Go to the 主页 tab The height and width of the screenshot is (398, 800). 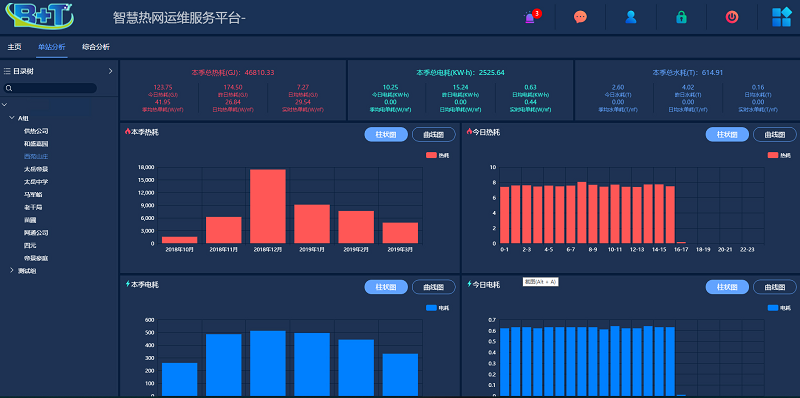click(x=14, y=47)
